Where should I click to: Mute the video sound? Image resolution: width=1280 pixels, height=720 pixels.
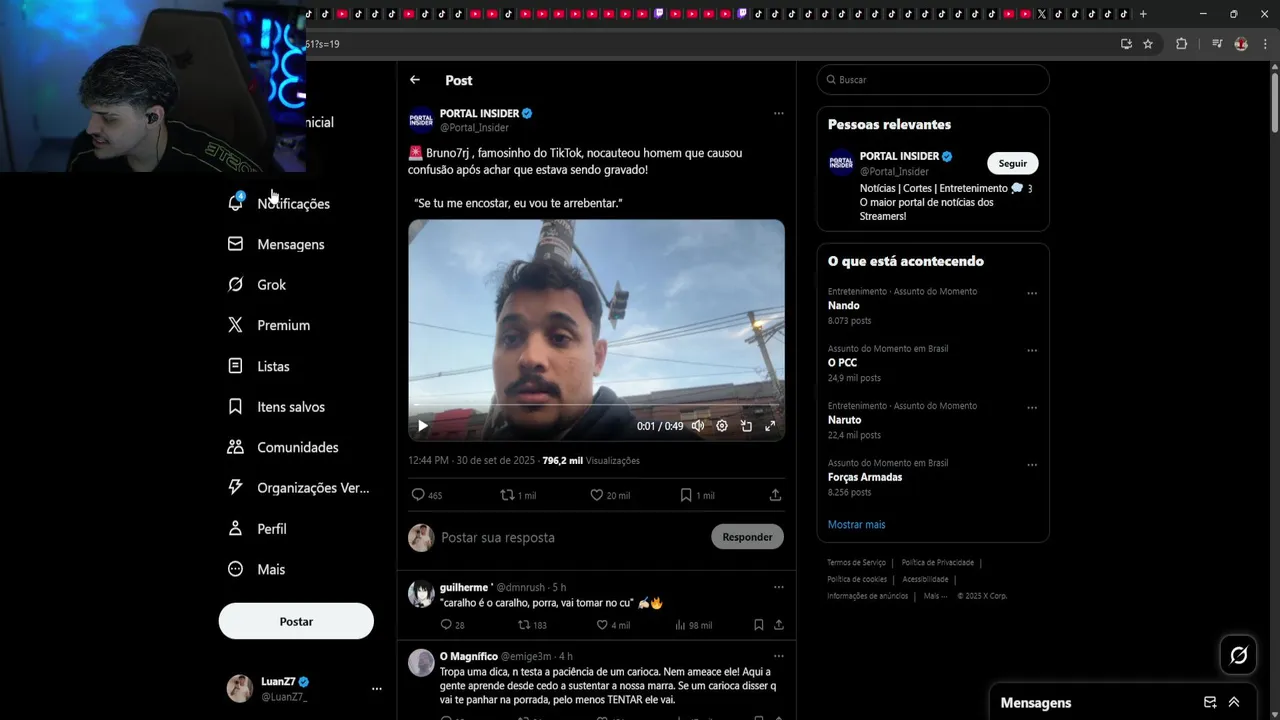point(698,426)
